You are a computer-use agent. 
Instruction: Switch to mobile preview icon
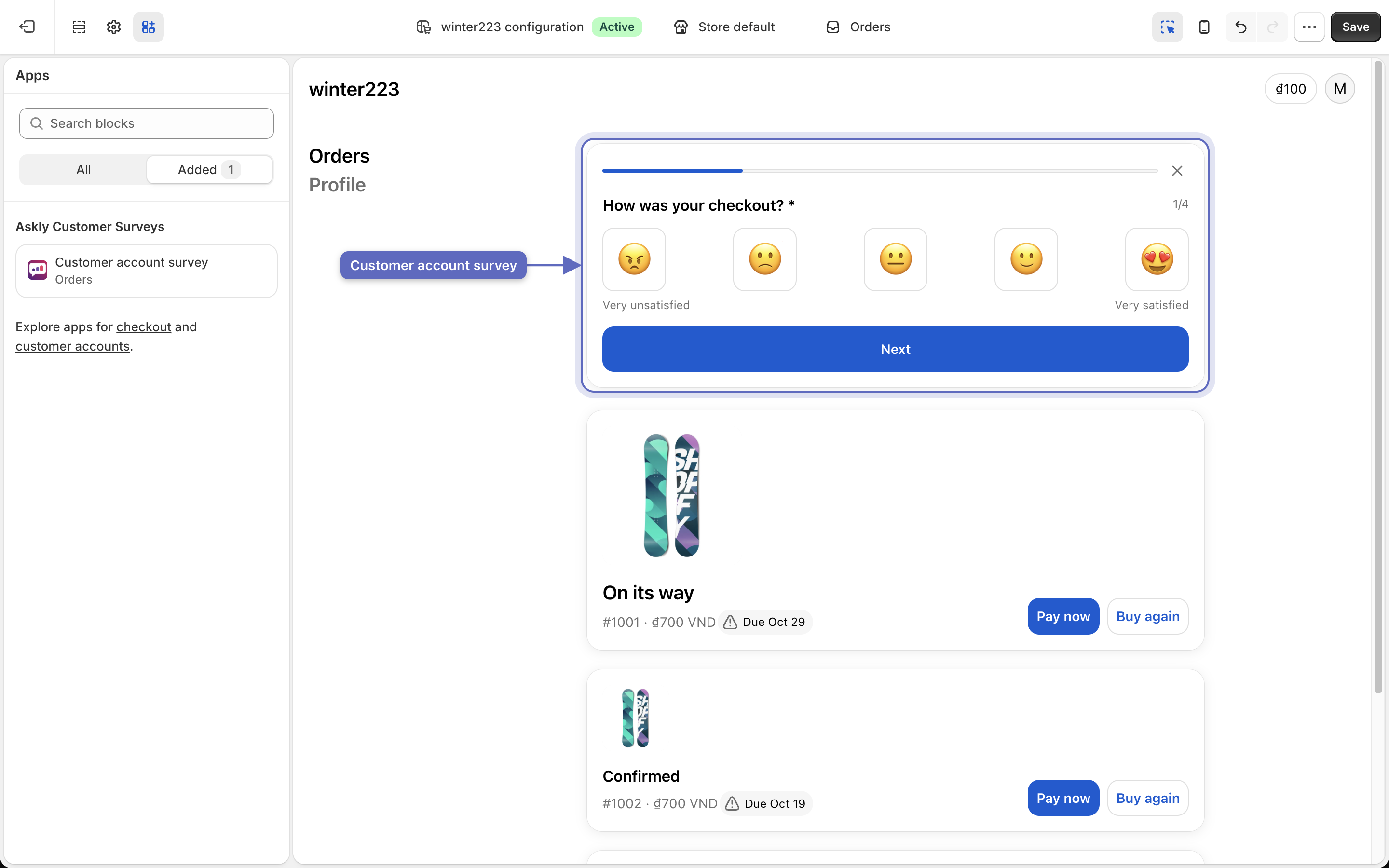point(1204,27)
